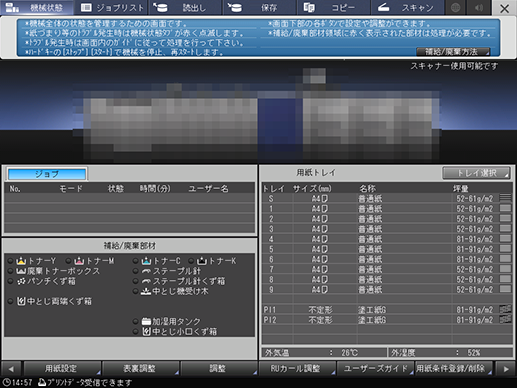Select the 中とじ両端くず箱 status indicator
The width and height of the screenshot is (517, 388).
click(x=11, y=301)
